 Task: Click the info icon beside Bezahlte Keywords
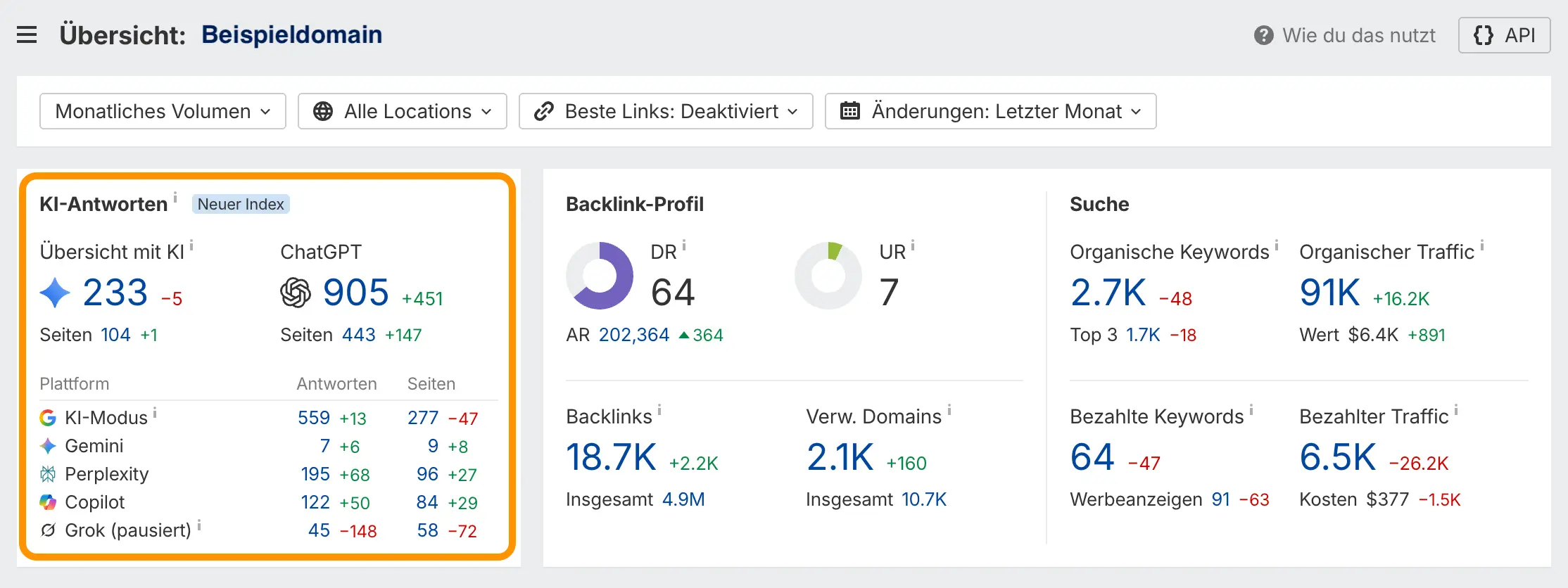[1251, 410]
